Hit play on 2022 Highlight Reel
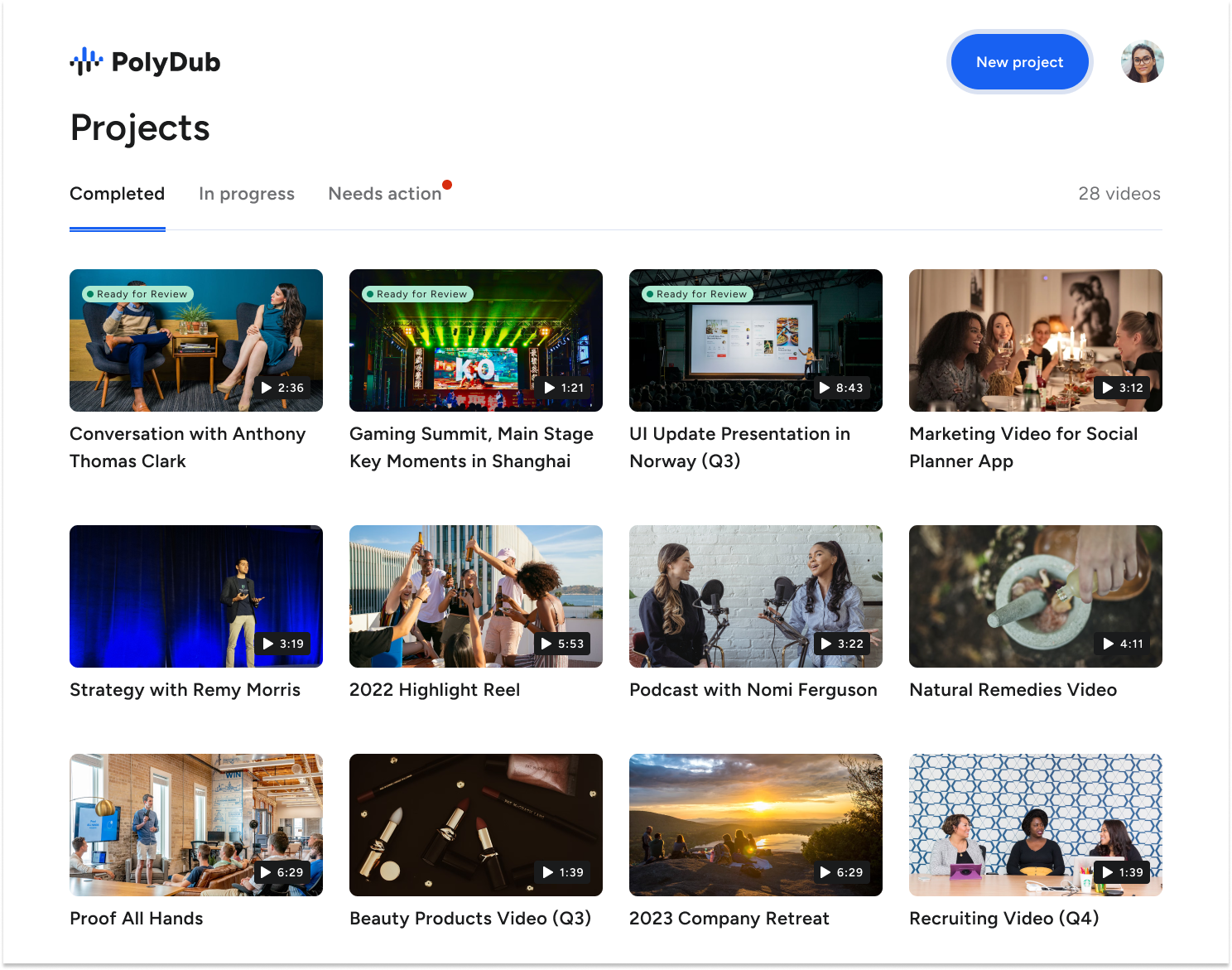Screen dimensions: 1232x970 [546, 644]
